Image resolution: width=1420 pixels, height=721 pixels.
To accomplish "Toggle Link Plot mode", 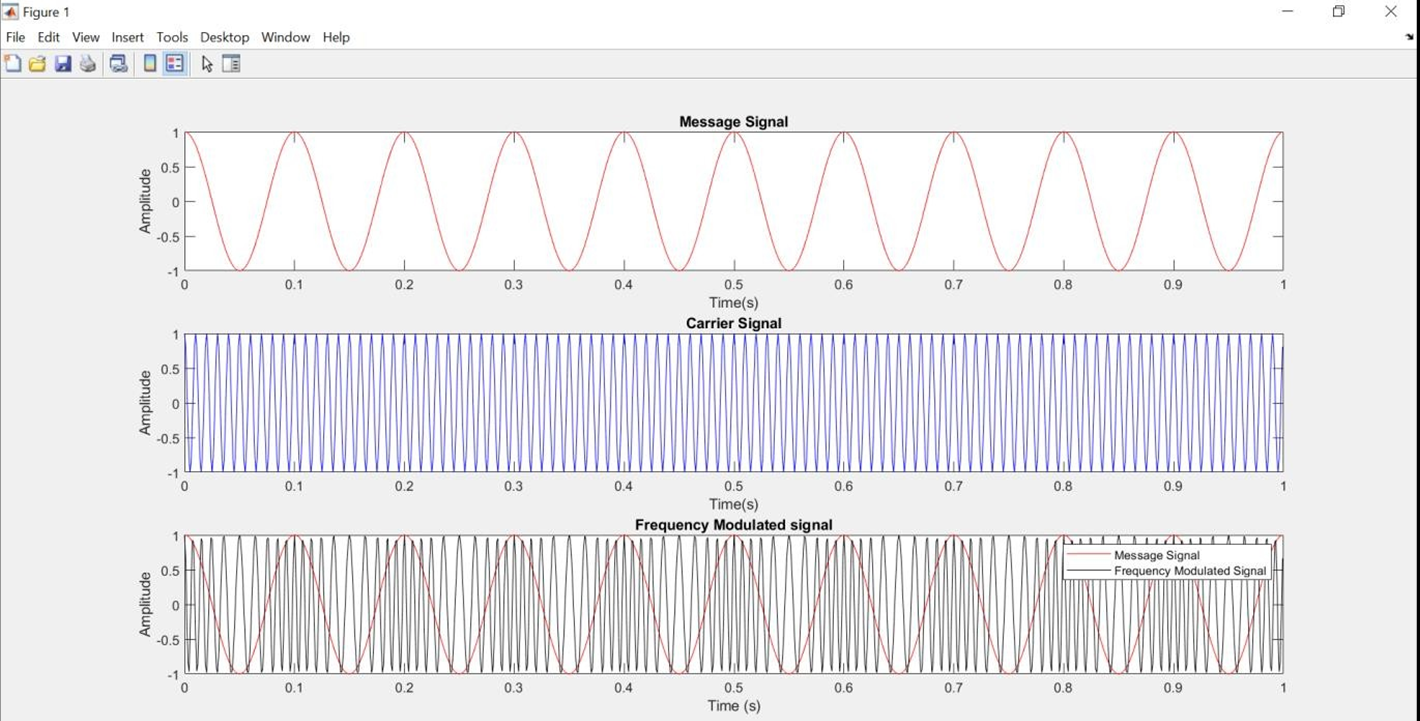I will pos(119,63).
